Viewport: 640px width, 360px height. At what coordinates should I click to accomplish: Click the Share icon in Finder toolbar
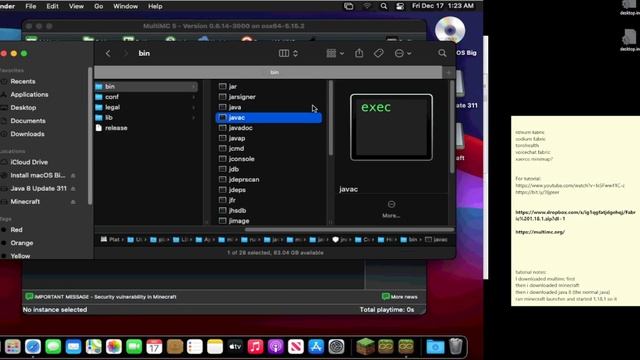pyautogui.click(x=359, y=53)
